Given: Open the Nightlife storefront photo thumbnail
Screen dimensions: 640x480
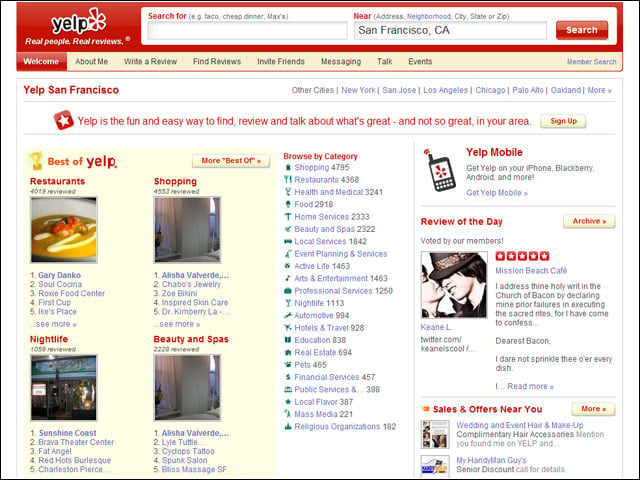Looking at the screenshot, I should coord(64,388).
